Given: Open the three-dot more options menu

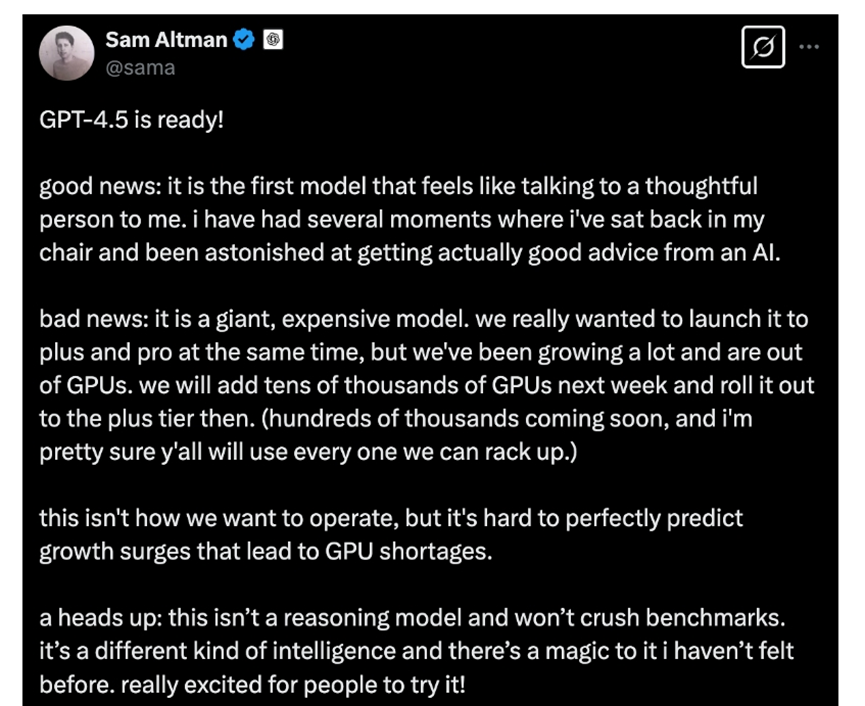Looking at the screenshot, I should (x=809, y=47).
